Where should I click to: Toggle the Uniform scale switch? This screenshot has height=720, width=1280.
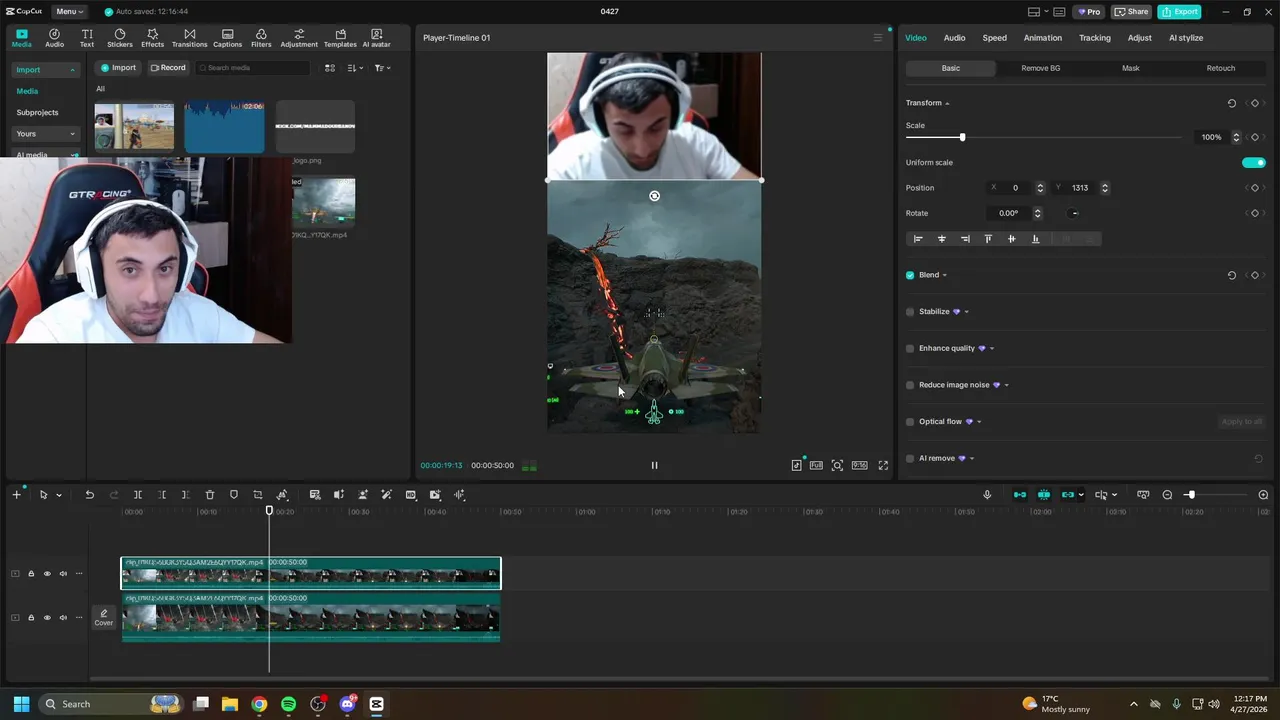1254,163
